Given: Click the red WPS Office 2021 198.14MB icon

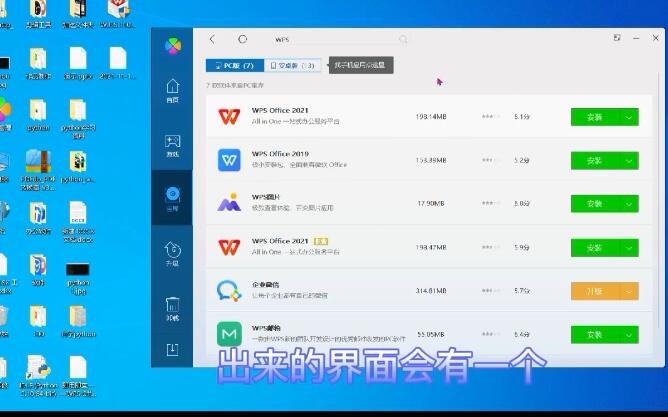Looking at the screenshot, I should click(229, 116).
